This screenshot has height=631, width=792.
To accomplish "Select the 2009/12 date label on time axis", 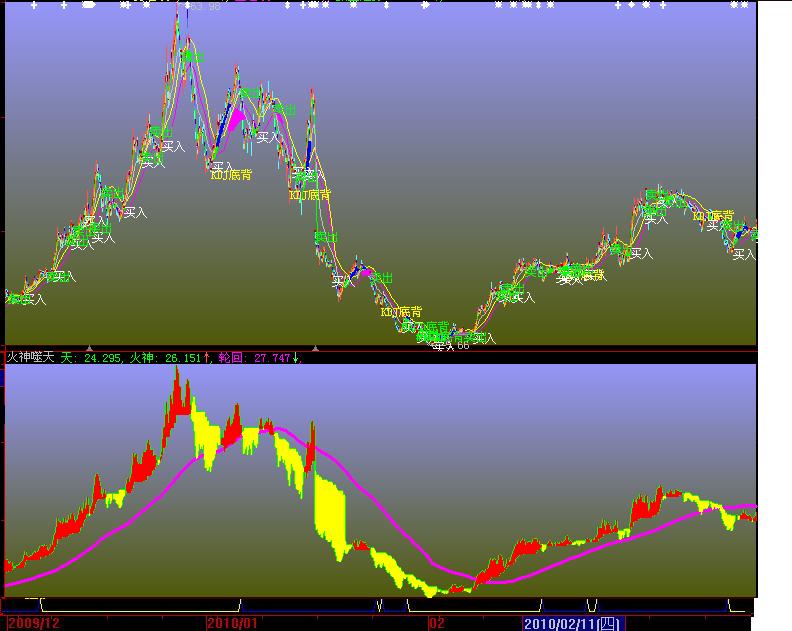I will click(x=34, y=623).
